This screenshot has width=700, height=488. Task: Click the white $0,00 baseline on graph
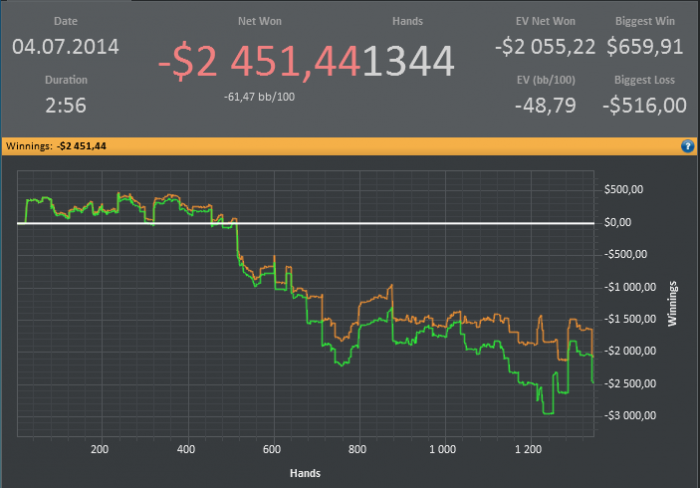306,223
